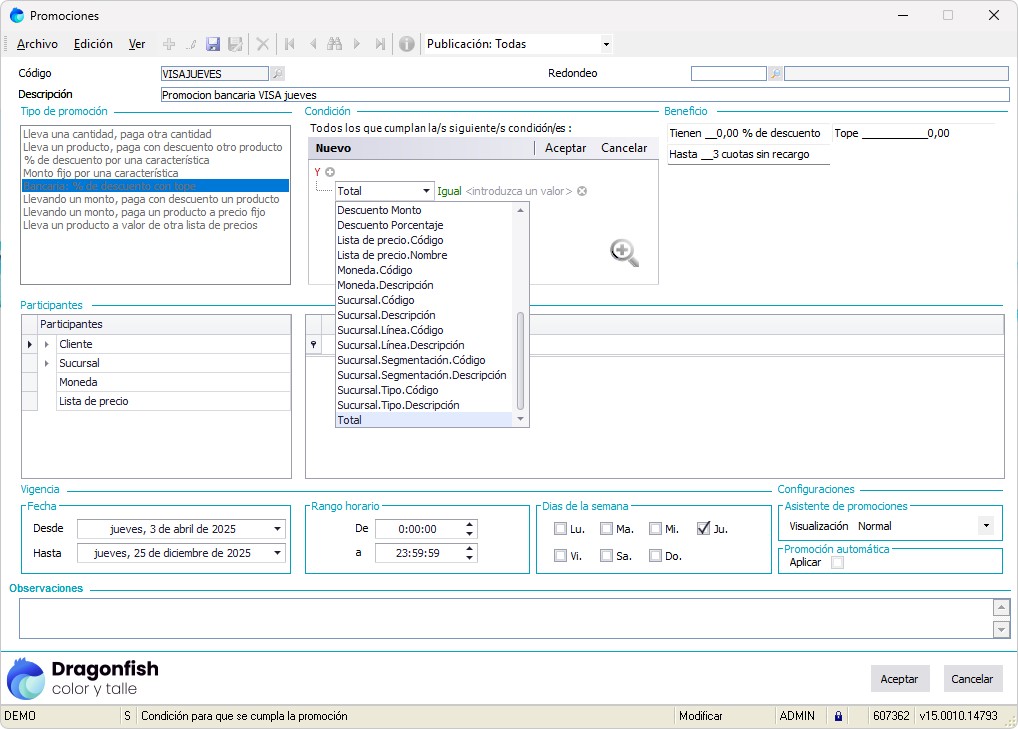Check the Sa. day checkbox

(606, 556)
